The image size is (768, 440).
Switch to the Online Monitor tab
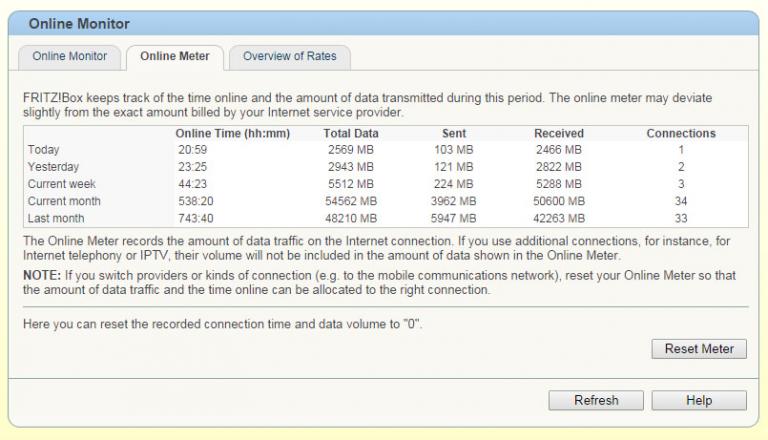69,56
